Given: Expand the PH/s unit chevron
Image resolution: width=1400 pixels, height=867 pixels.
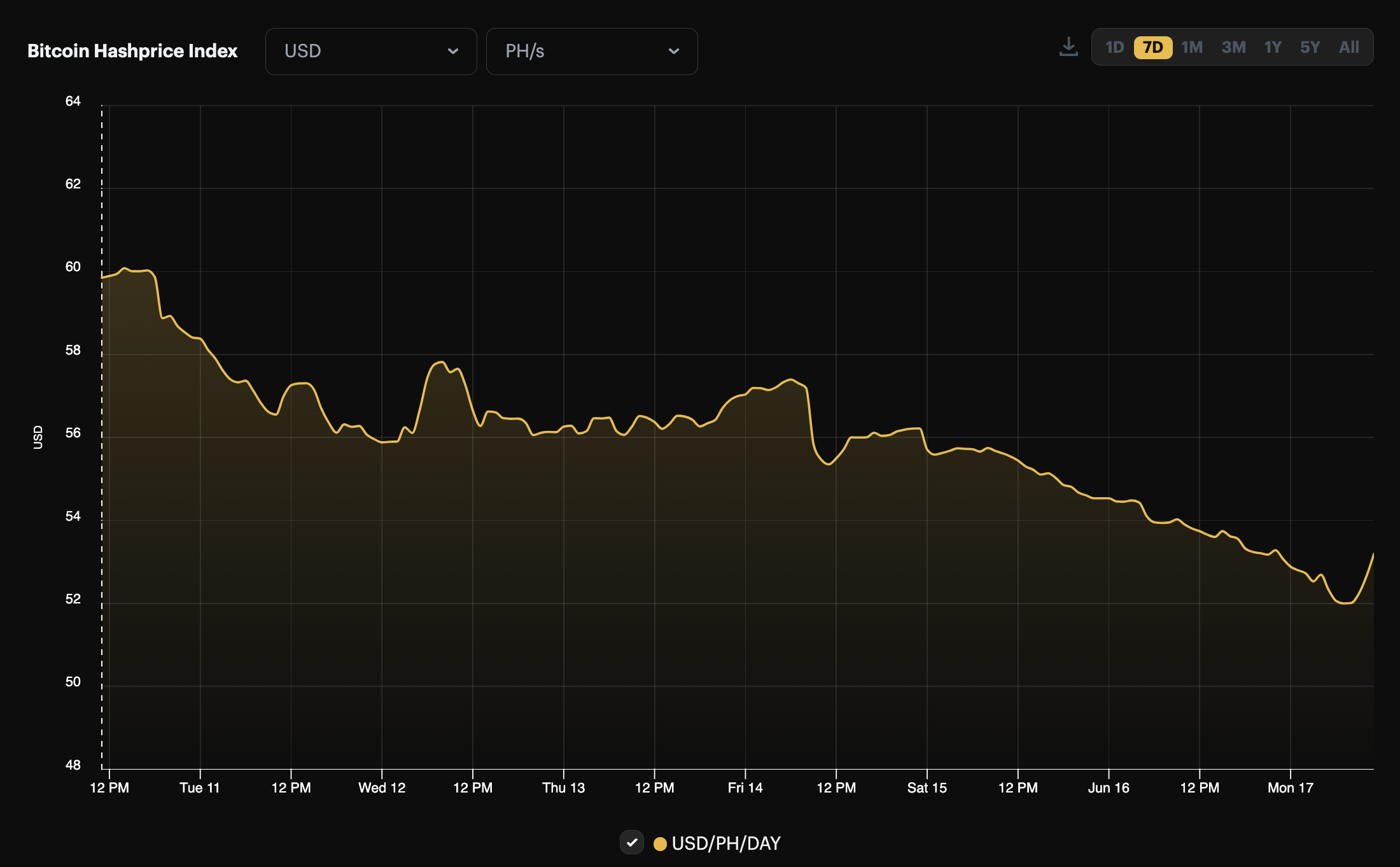Looking at the screenshot, I should tap(674, 52).
